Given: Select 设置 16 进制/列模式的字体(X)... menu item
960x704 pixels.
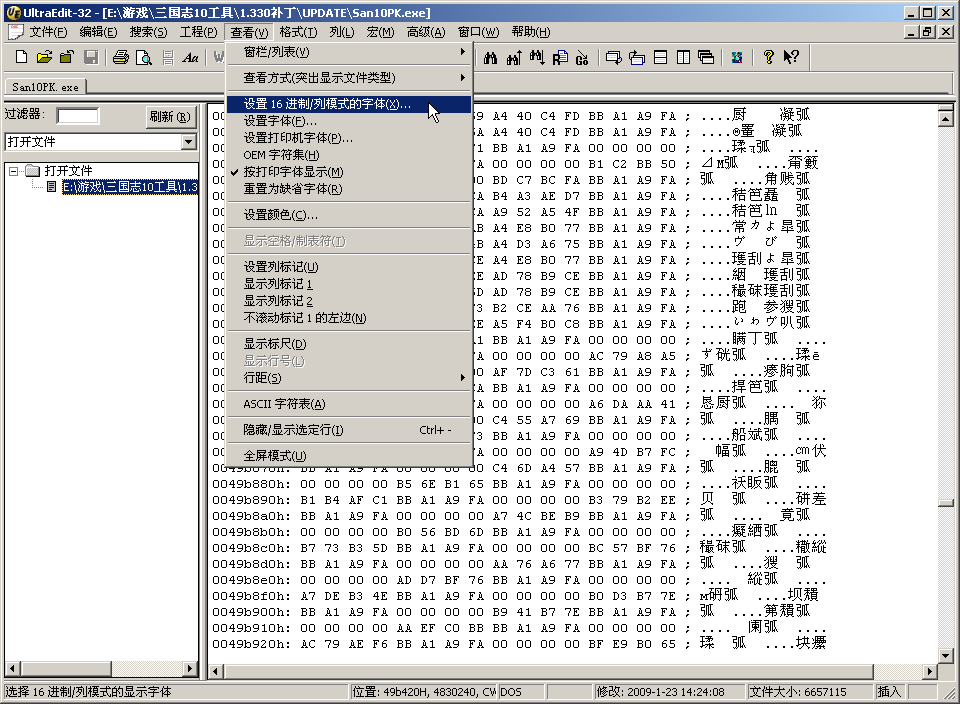Looking at the screenshot, I should point(349,104).
